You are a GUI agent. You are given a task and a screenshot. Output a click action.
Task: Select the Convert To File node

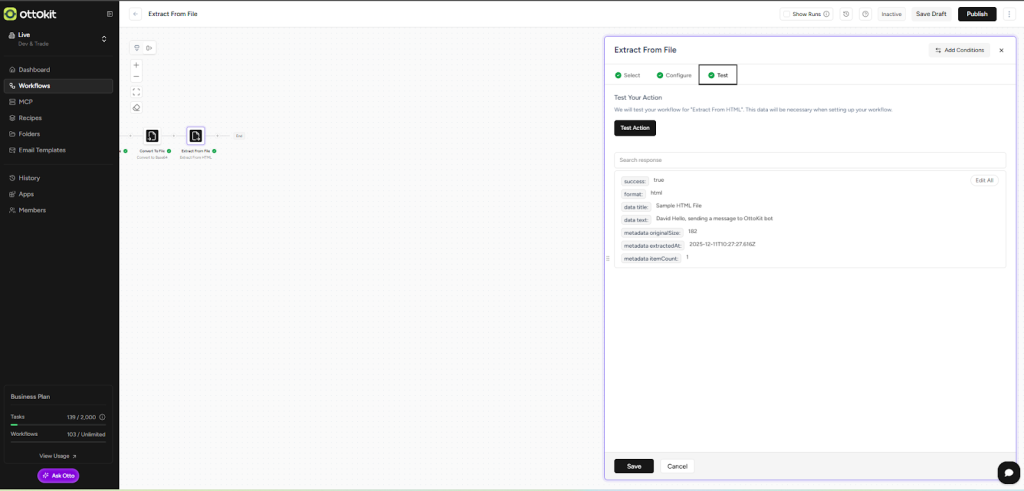click(152, 136)
